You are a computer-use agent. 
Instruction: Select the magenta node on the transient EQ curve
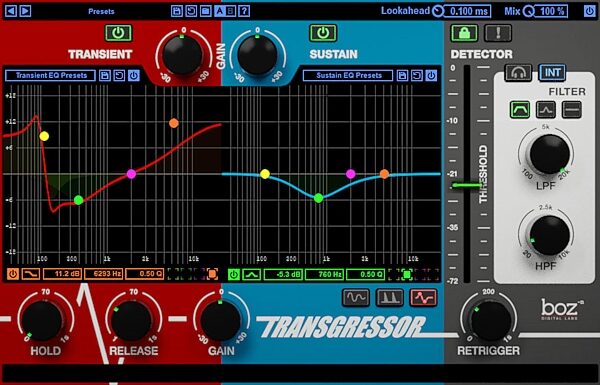coord(131,174)
